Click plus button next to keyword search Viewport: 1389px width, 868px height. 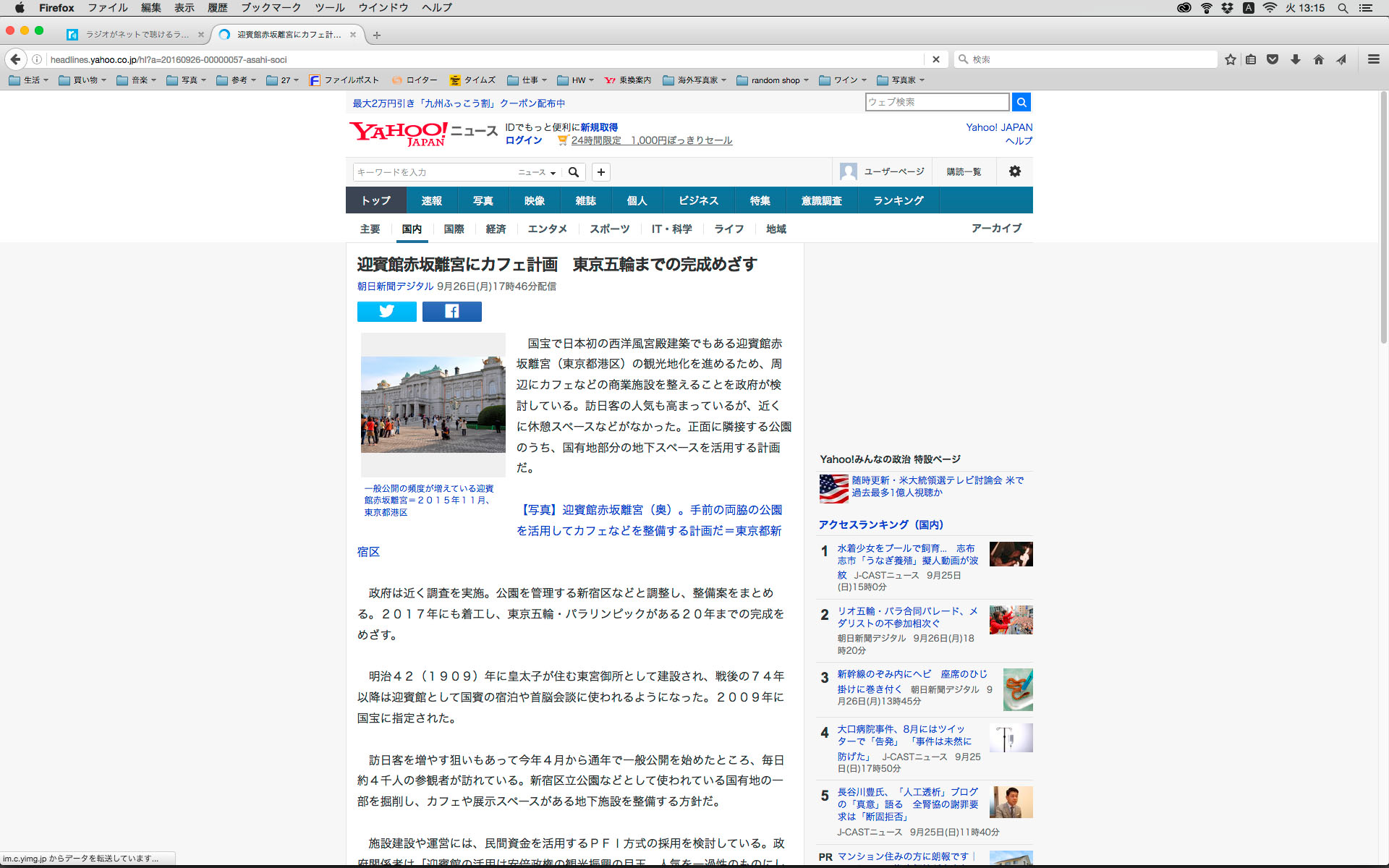[x=600, y=171]
